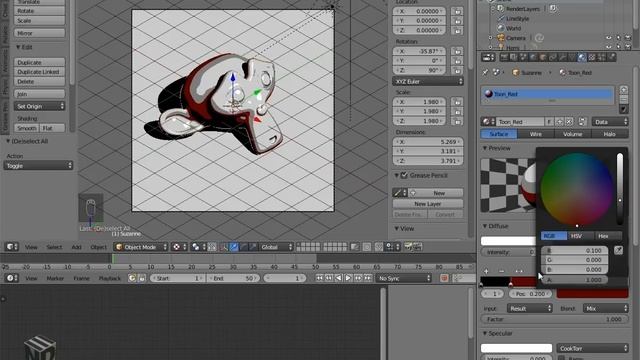Open the World properties tab icon
Viewport: 640px width, 360px height.
click(533, 57)
